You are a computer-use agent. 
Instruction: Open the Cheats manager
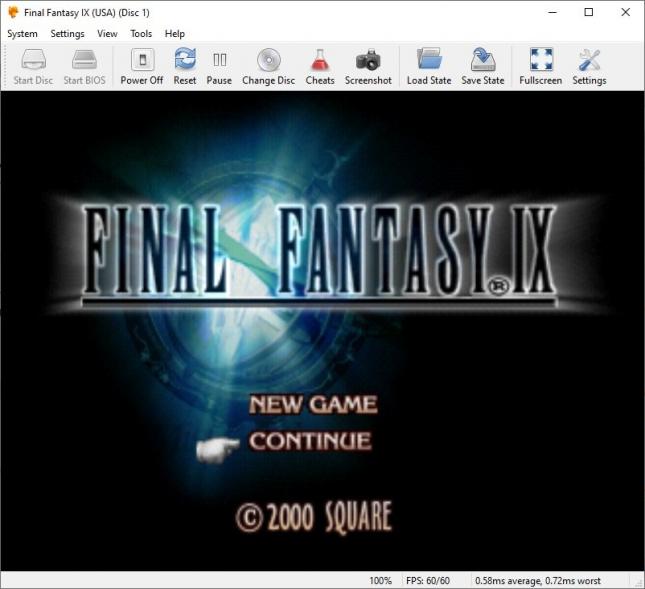[320, 67]
